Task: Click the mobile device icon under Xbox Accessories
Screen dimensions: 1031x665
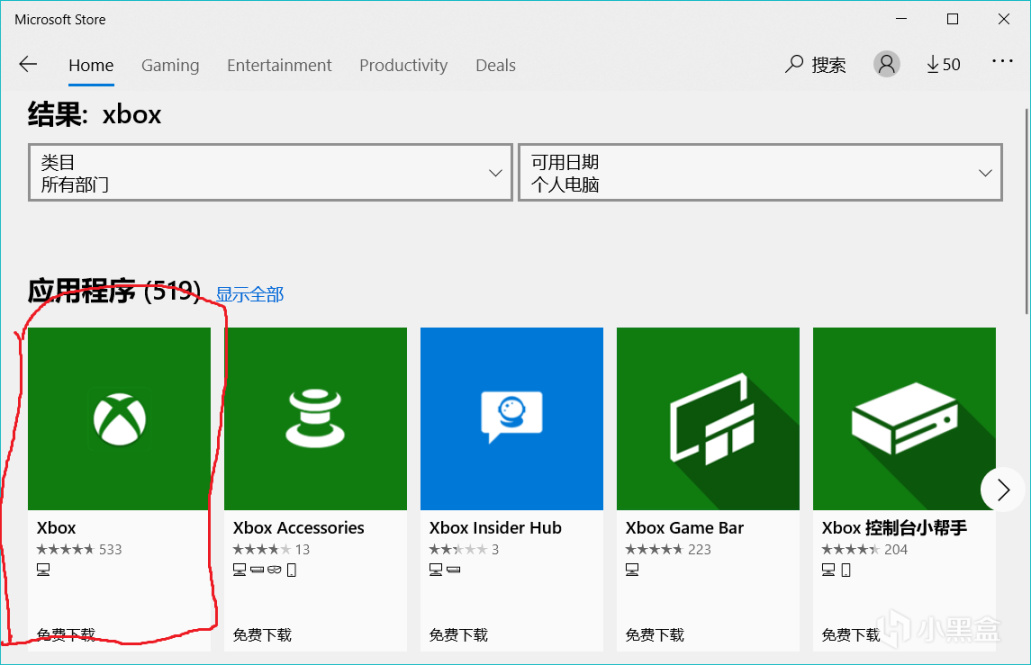Action: 292,570
